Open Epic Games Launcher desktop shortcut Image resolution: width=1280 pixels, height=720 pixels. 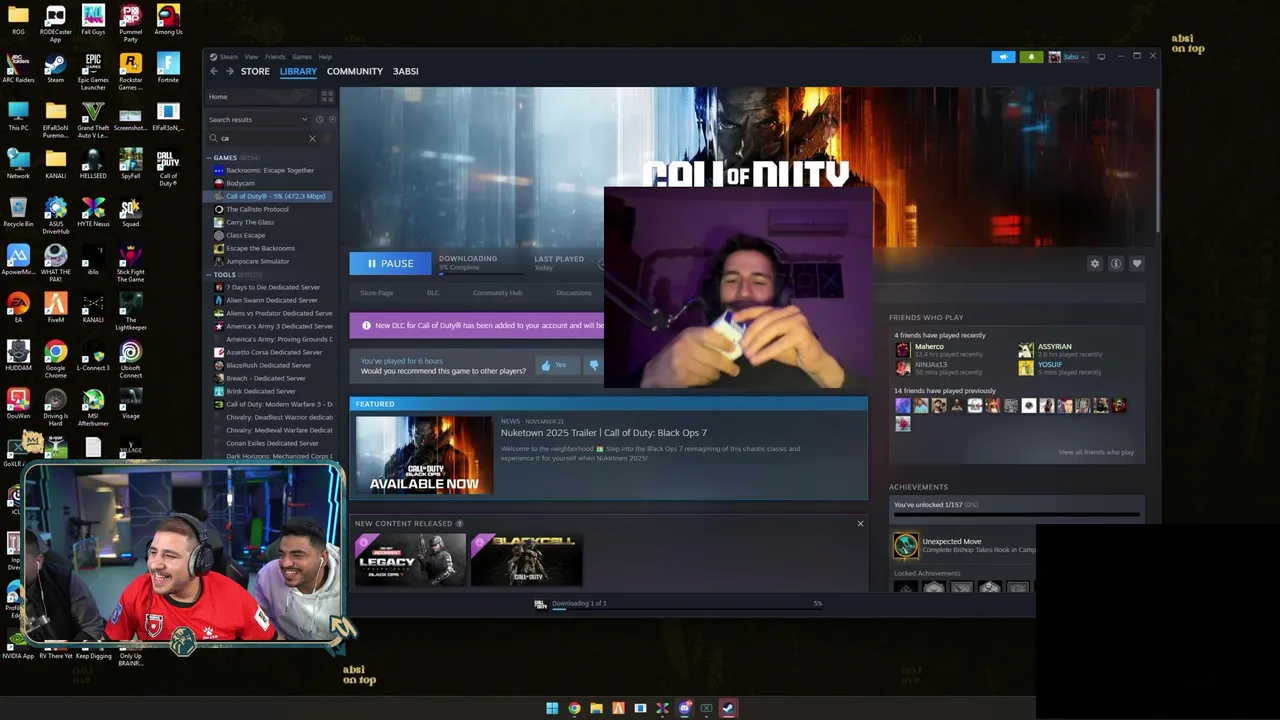coord(93,73)
